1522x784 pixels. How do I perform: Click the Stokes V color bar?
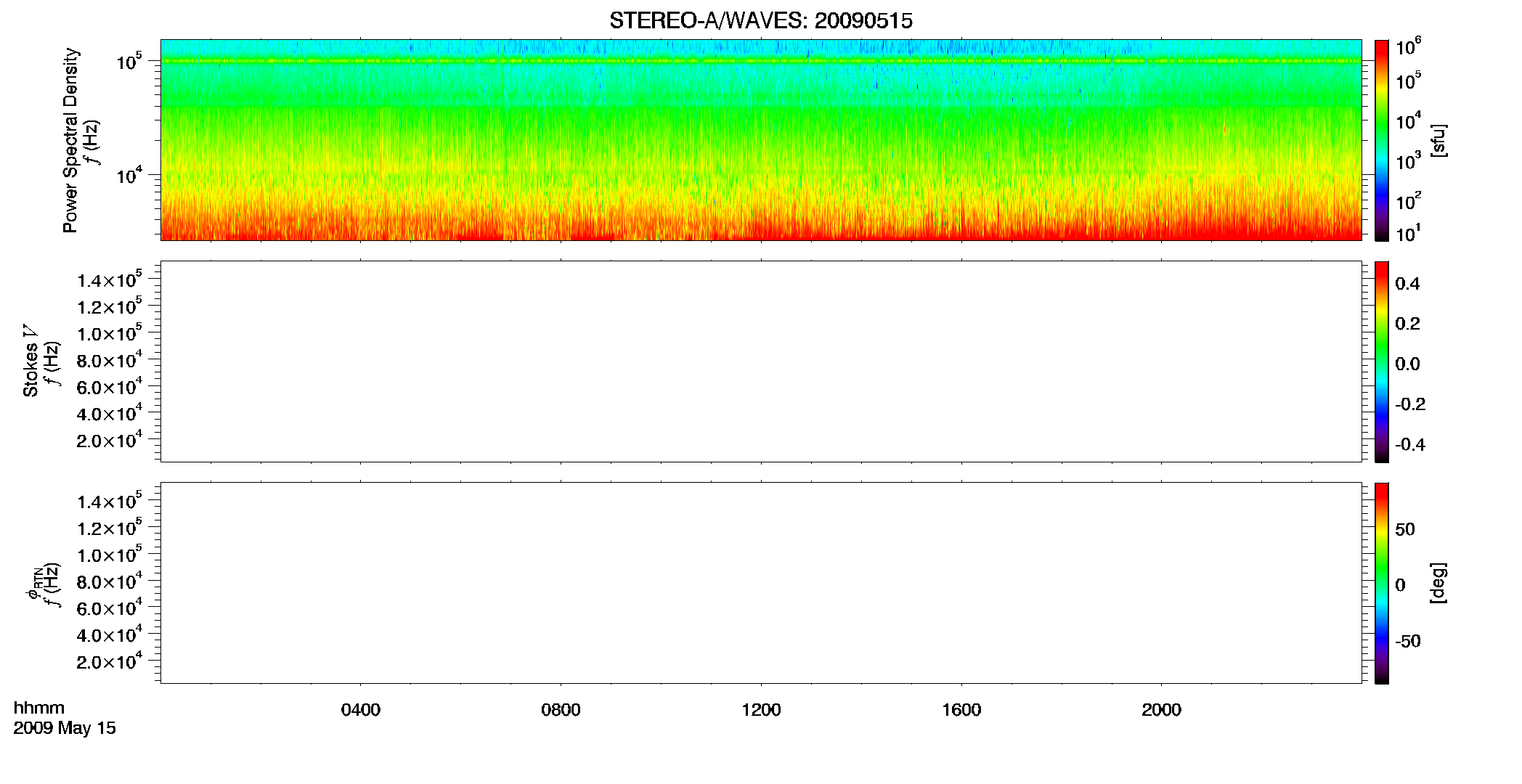pos(1381,362)
